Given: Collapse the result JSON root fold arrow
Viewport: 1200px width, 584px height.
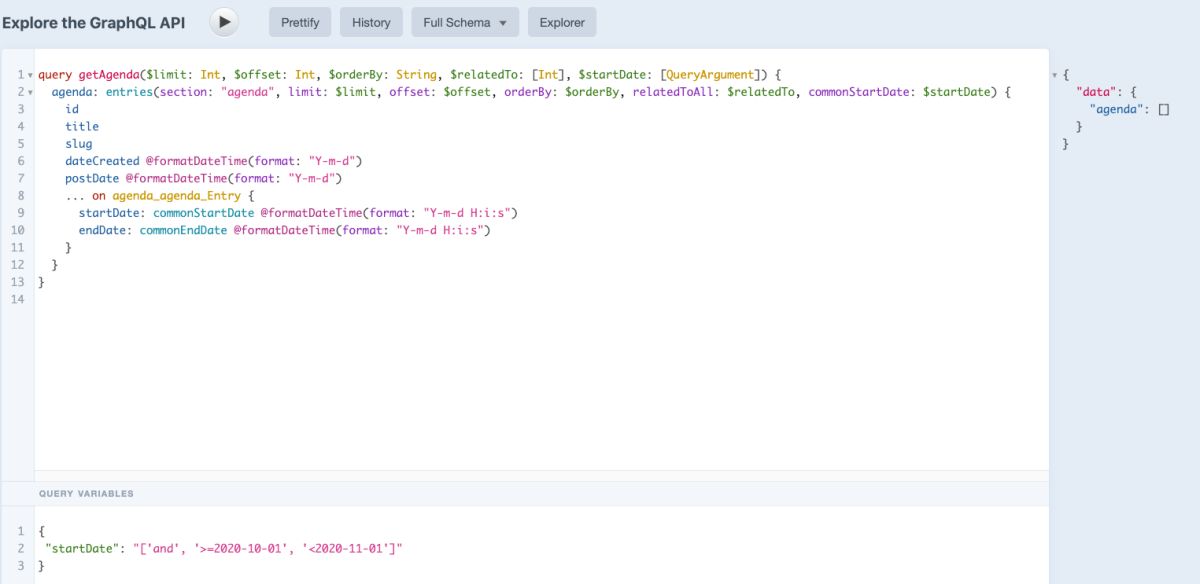Looking at the screenshot, I should pos(1054,76).
